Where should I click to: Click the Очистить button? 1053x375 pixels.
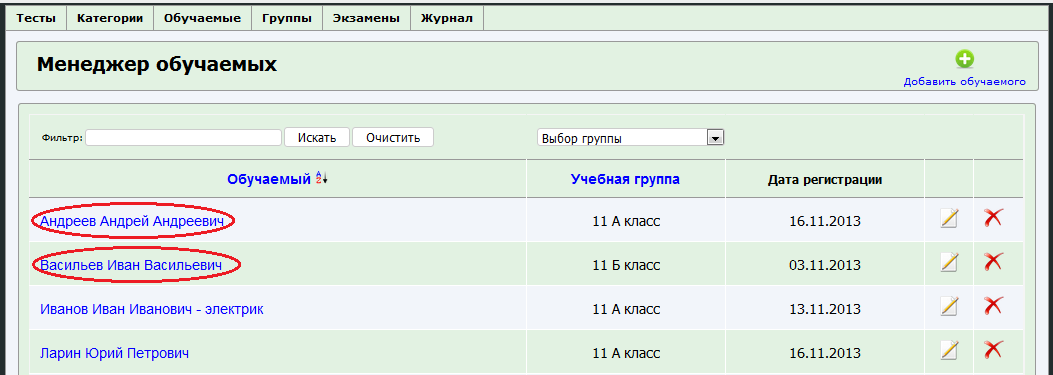pos(393,138)
